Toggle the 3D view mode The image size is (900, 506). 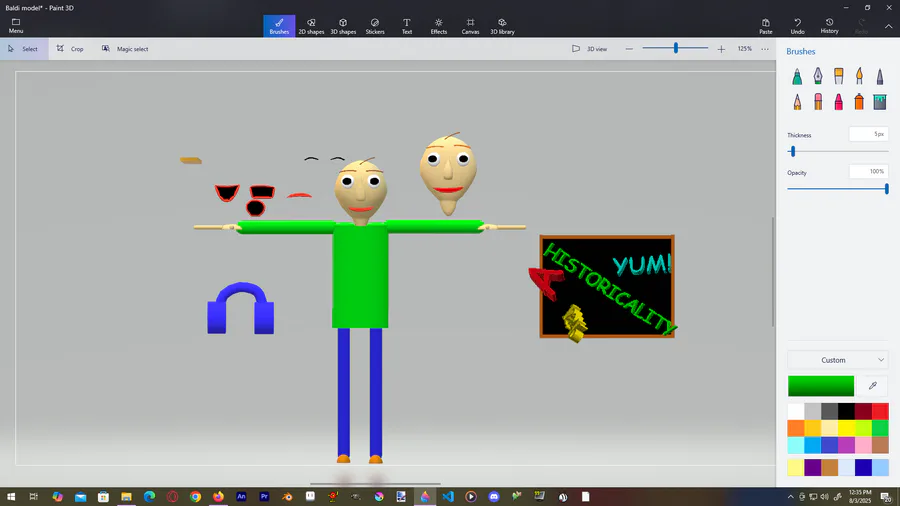point(589,49)
